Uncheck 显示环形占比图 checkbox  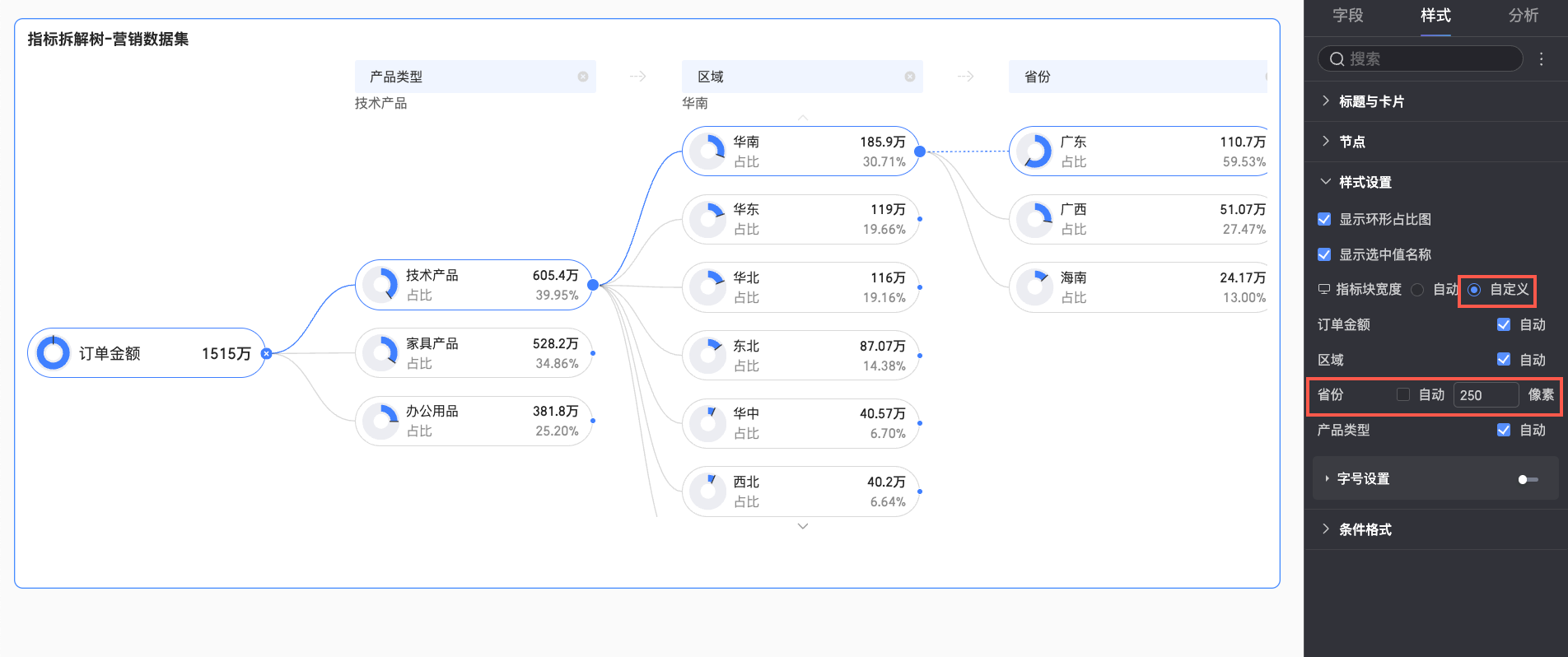coord(1324,219)
